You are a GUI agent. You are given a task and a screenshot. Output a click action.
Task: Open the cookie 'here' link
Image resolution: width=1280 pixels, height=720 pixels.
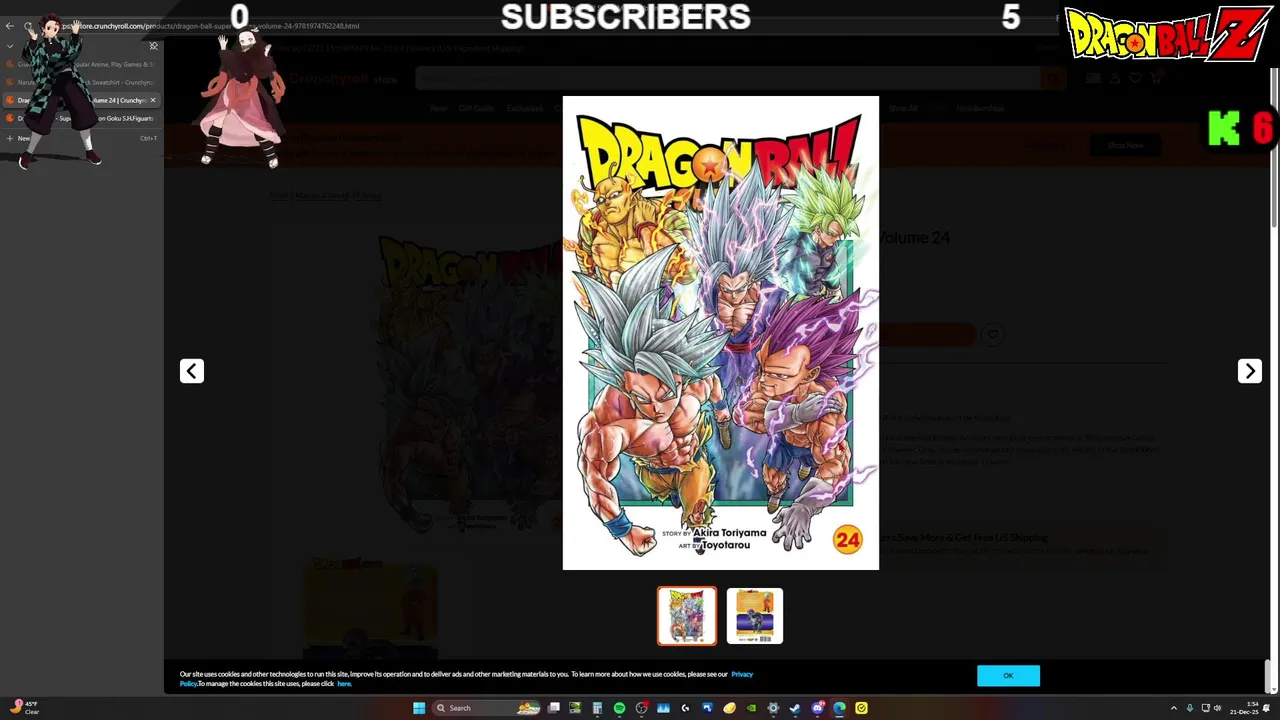344,684
